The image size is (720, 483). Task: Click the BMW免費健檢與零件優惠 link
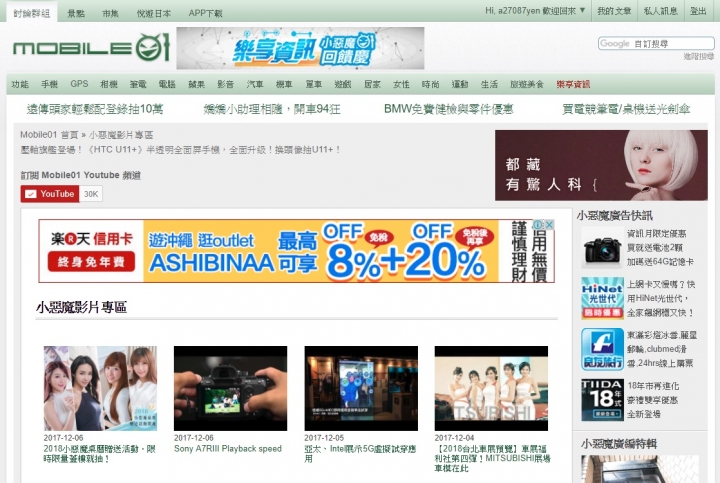pyautogui.click(x=449, y=109)
